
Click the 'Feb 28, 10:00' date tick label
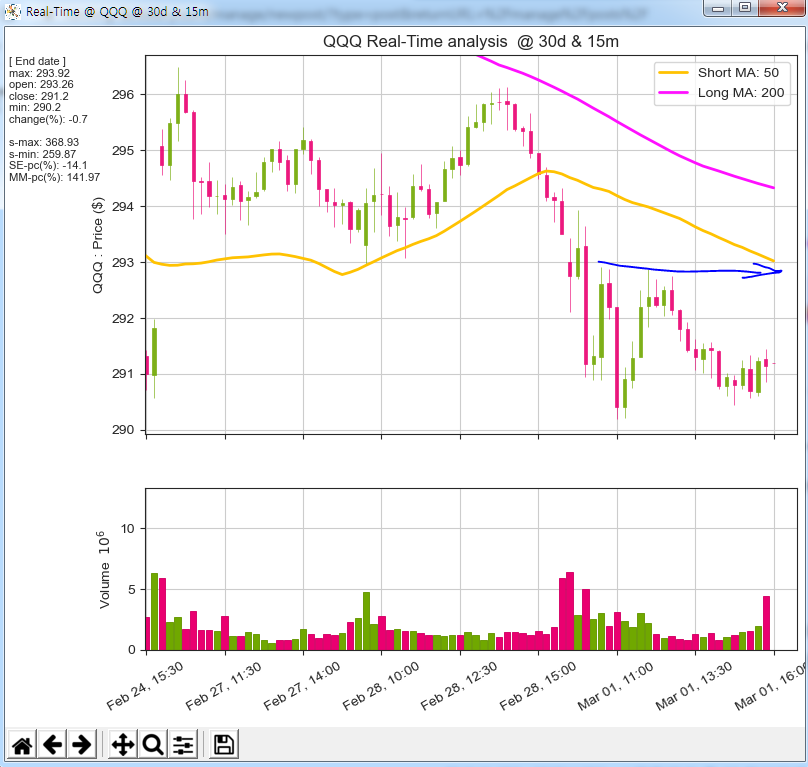pos(380,687)
